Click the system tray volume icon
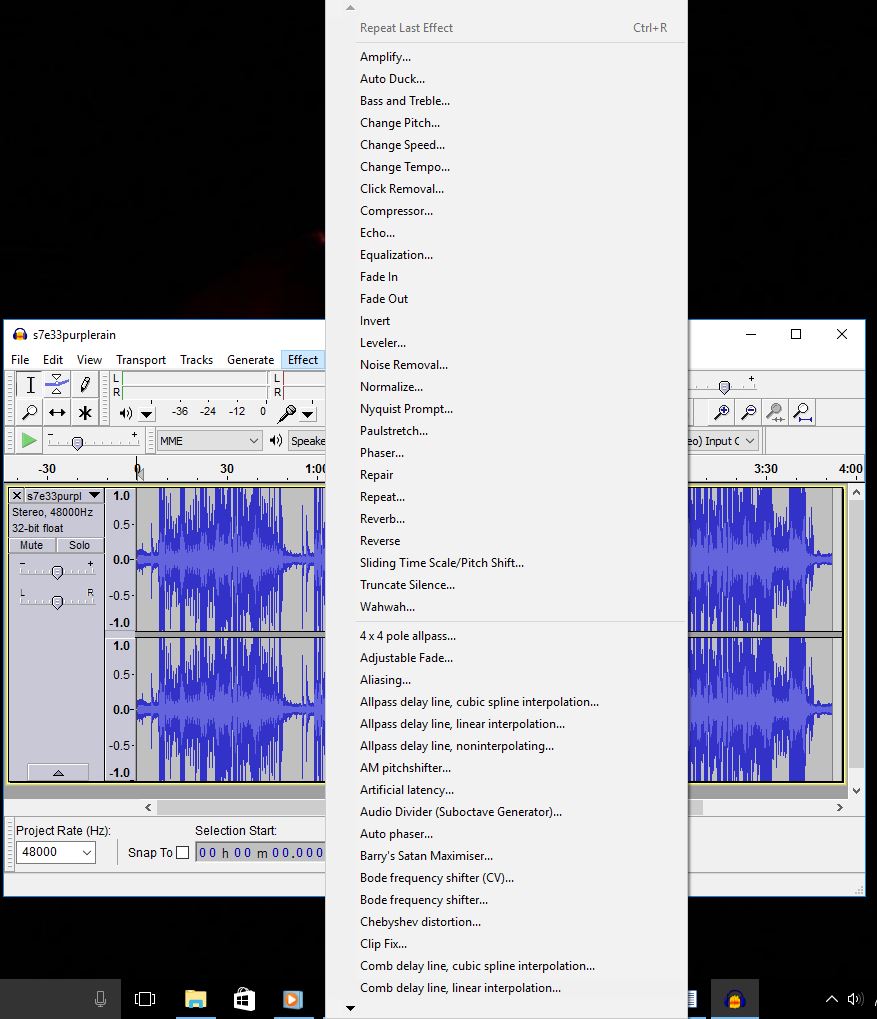 tap(855, 999)
